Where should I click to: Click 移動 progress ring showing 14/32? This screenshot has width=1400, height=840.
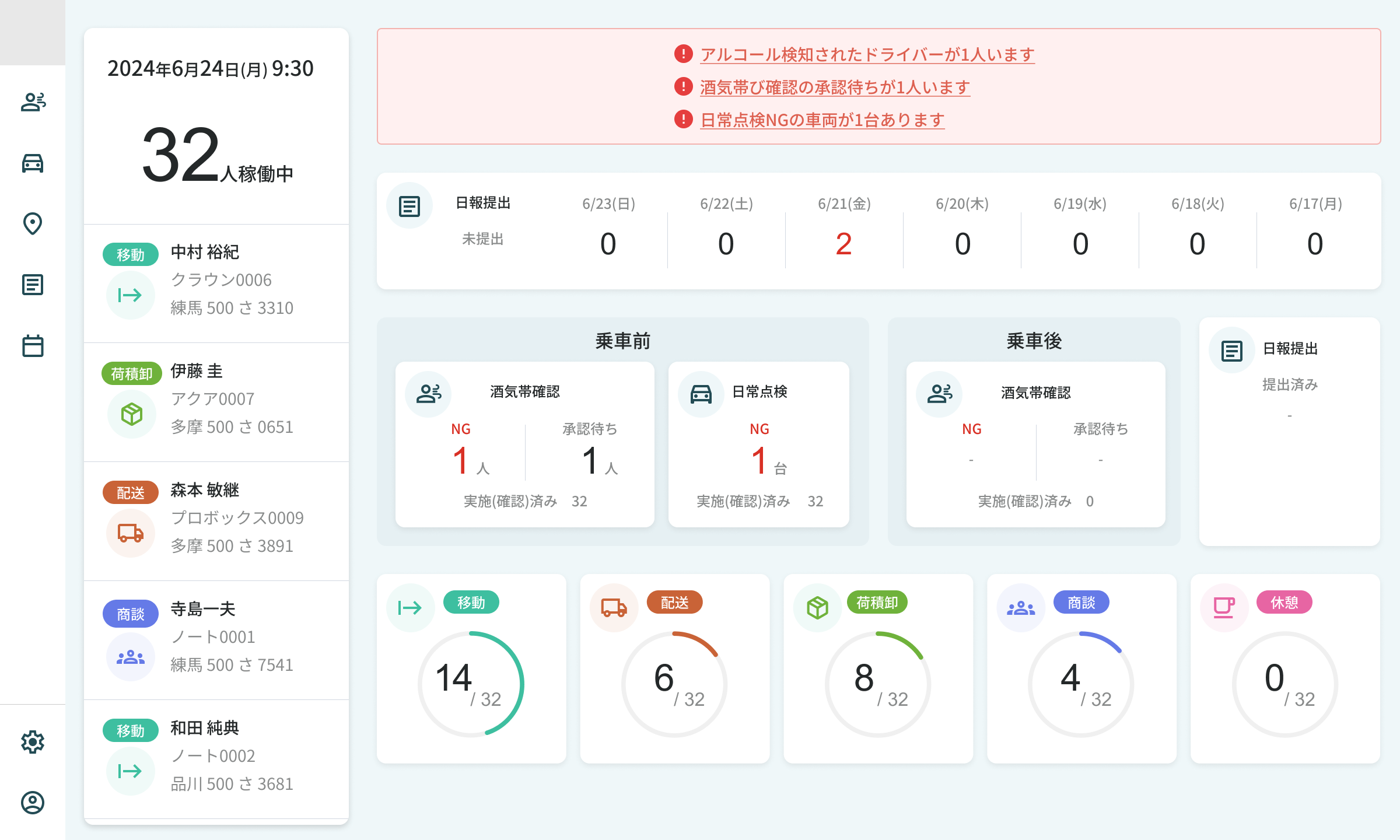[471, 684]
